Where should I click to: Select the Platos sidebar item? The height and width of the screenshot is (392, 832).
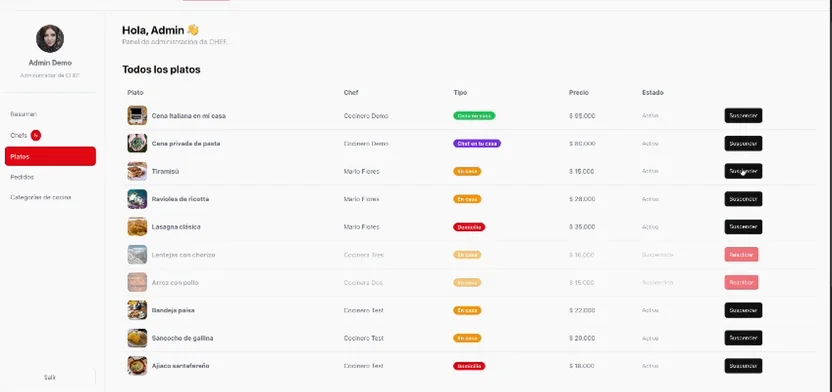50,156
